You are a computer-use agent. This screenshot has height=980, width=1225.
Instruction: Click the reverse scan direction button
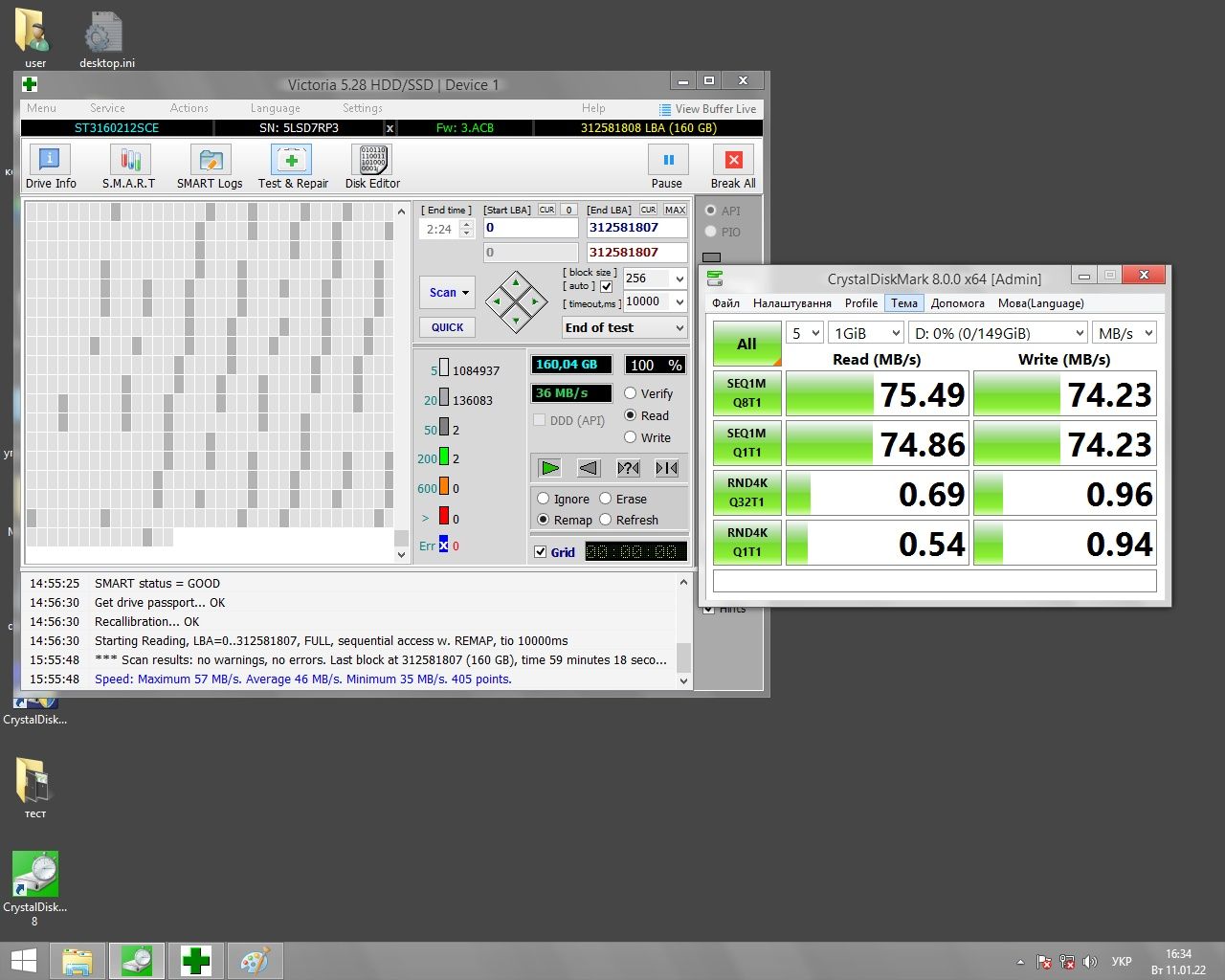pyautogui.click(x=589, y=468)
